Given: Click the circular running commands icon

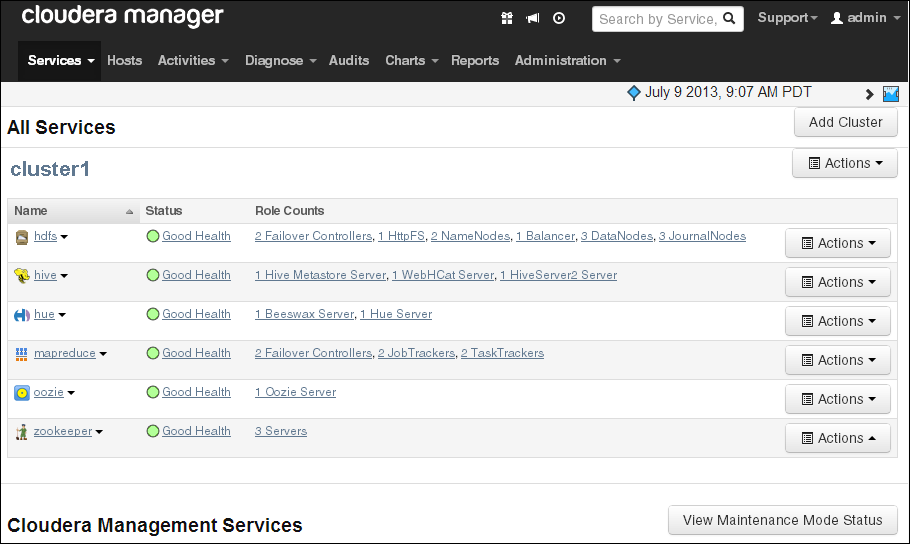Looking at the screenshot, I should (x=558, y=19).
